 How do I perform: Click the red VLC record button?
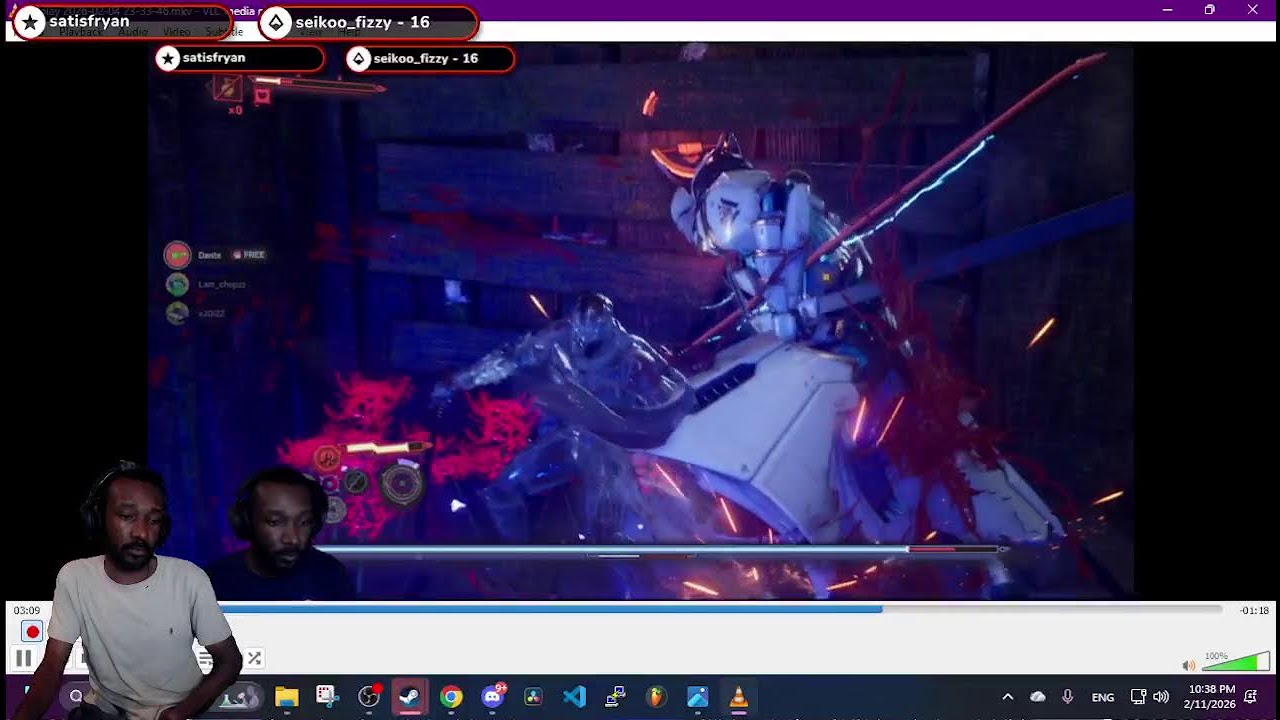click(32, 632)
